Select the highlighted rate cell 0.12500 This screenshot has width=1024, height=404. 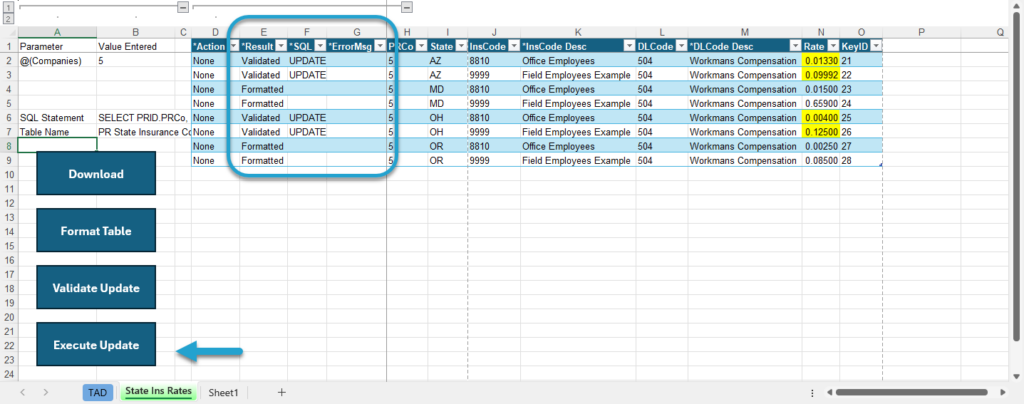[821, 132]
